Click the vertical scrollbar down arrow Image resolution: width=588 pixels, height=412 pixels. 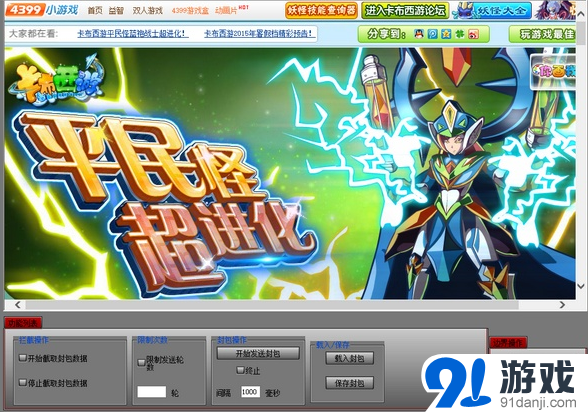pyautogui.click(x=581, y=286)
